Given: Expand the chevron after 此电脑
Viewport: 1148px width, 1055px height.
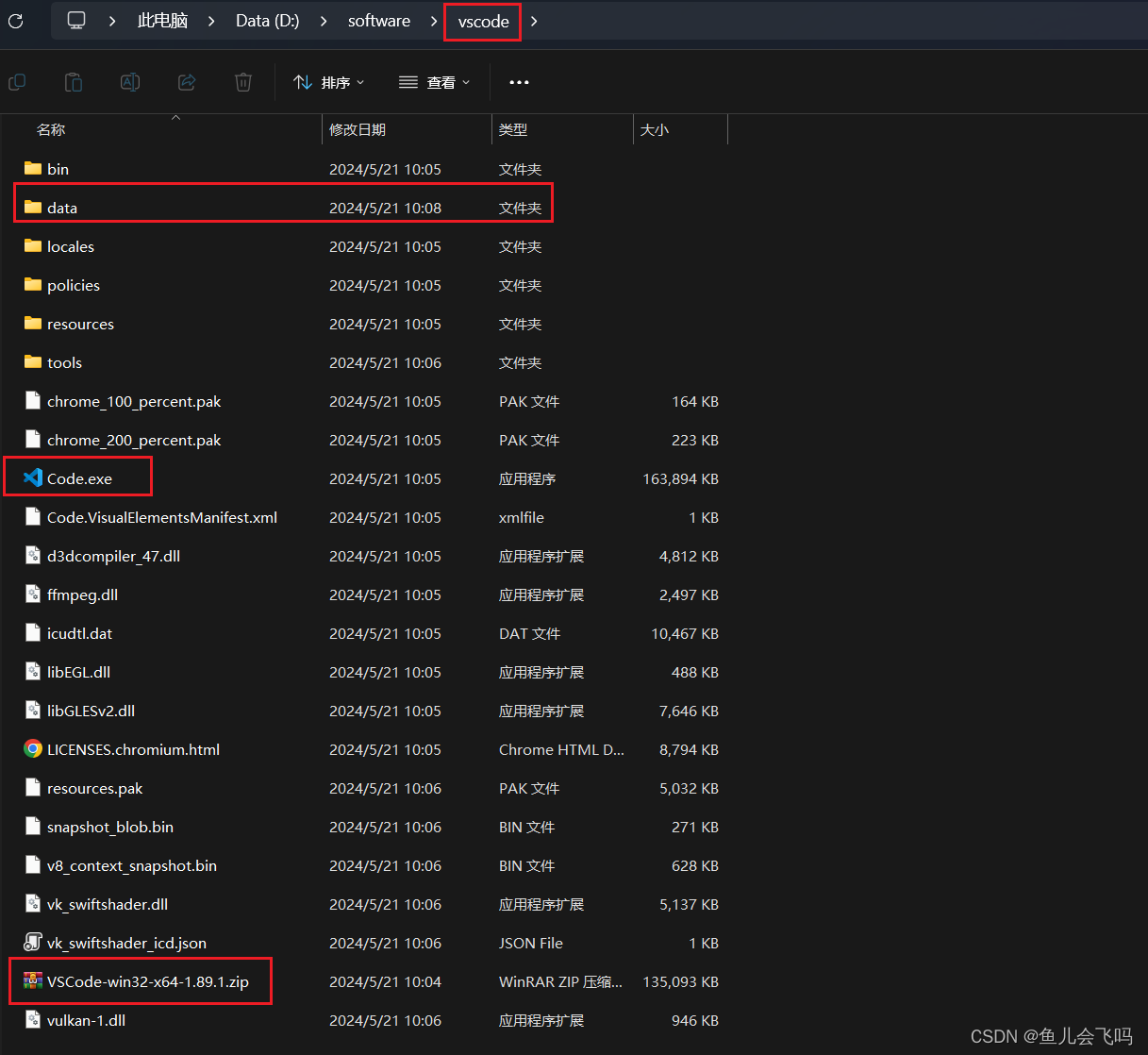Looking at the screenshot, I should click(211, 21).
